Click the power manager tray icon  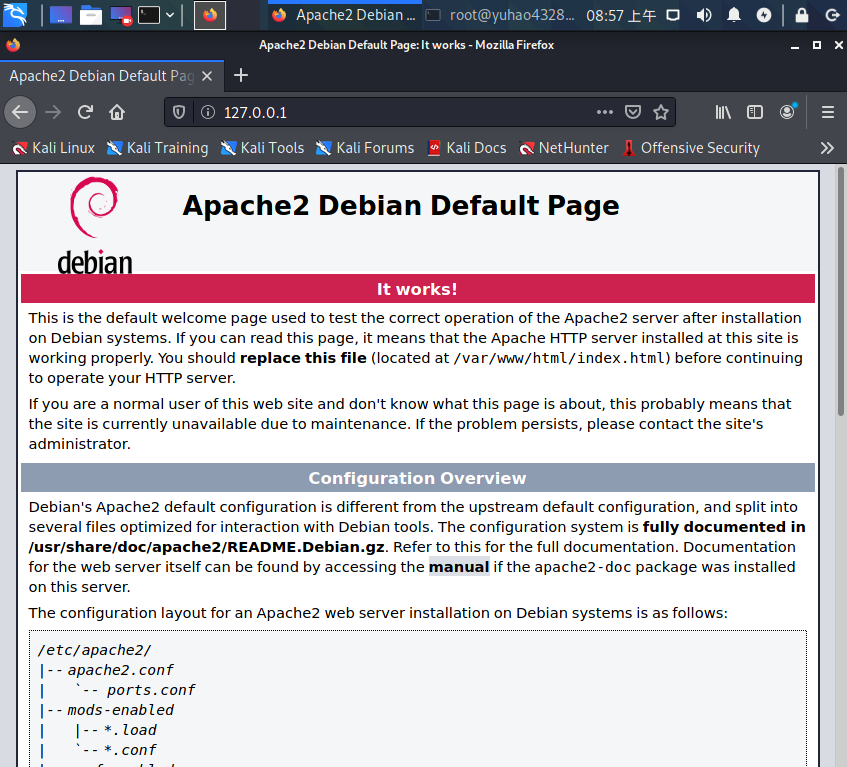764,15
